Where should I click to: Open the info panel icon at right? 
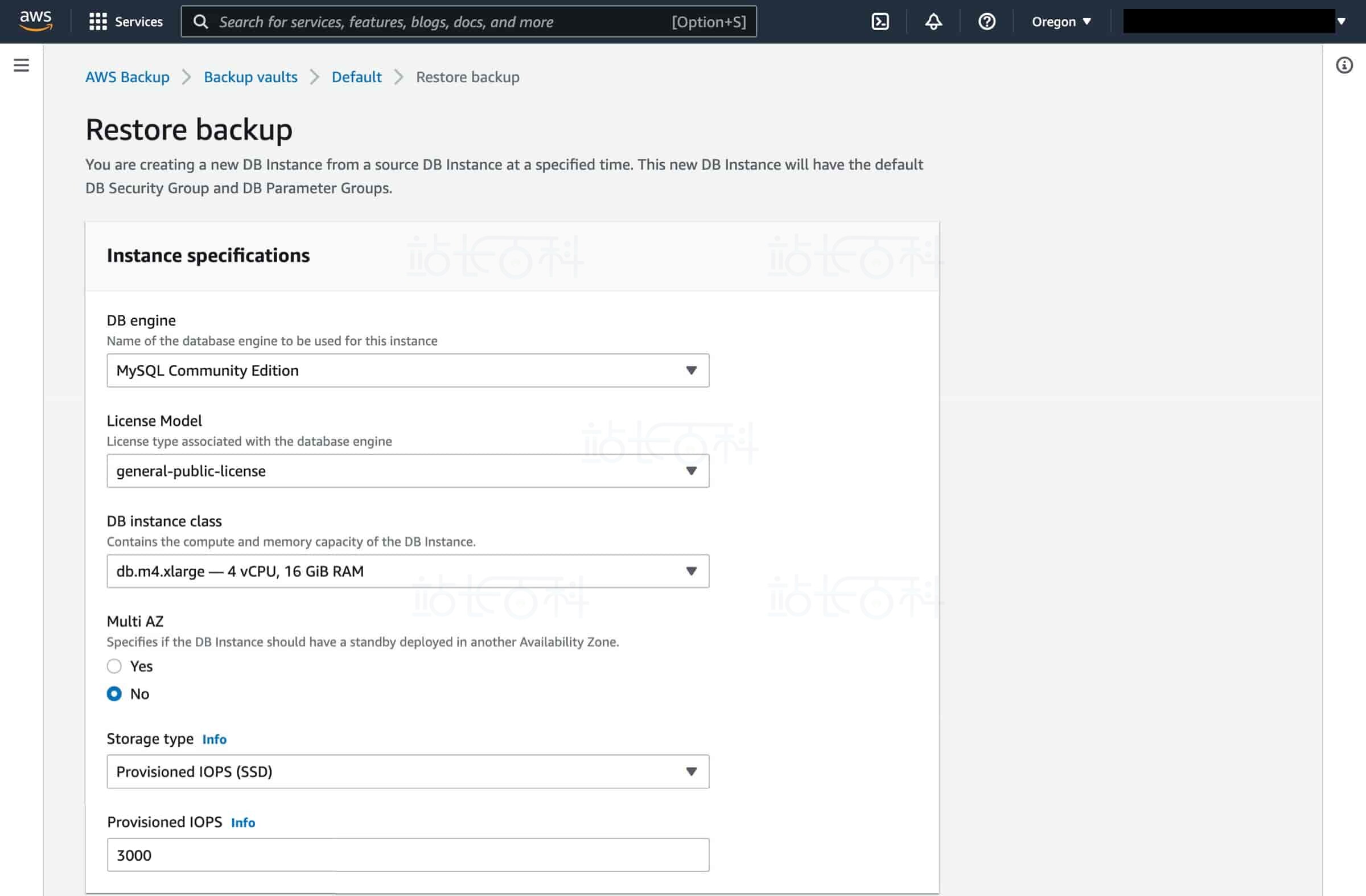[x=1344, y=65]
